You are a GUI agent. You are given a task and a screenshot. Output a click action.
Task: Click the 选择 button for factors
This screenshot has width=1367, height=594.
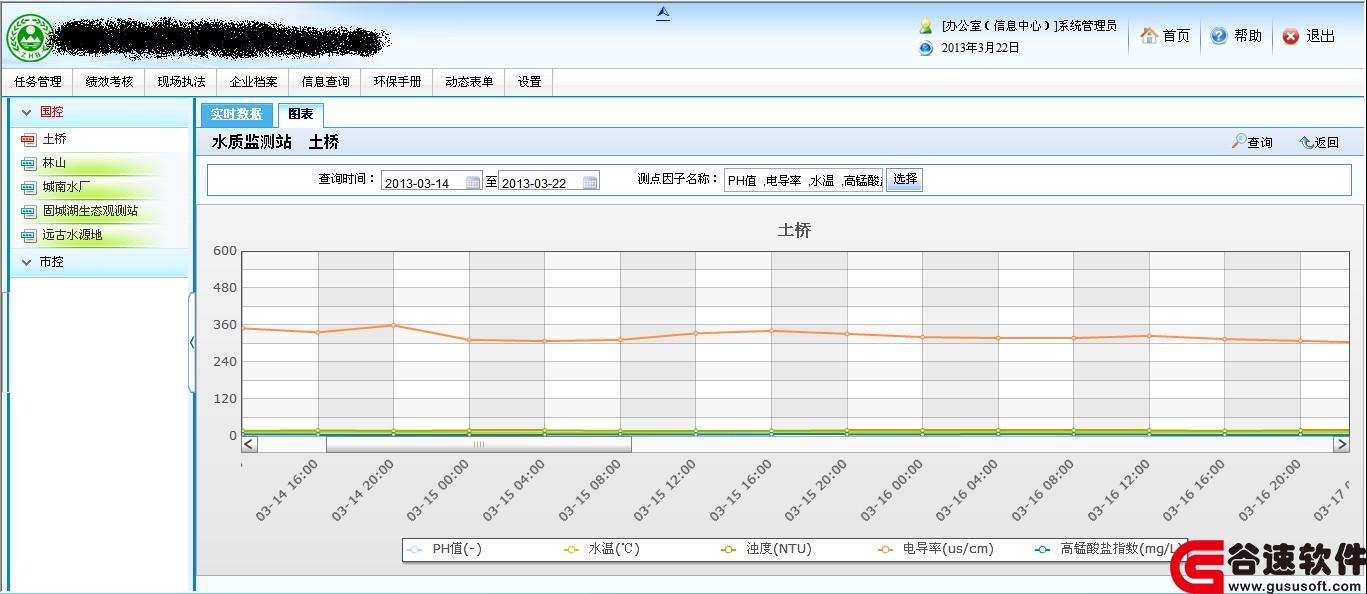[905, 180]
